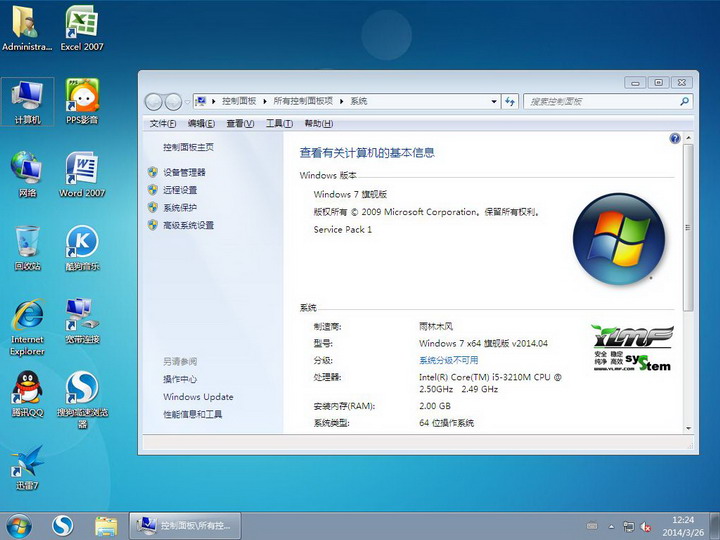720x540 pixels.
Task: Click the back navigation arrow button
Action: click(x=153, y=102)
